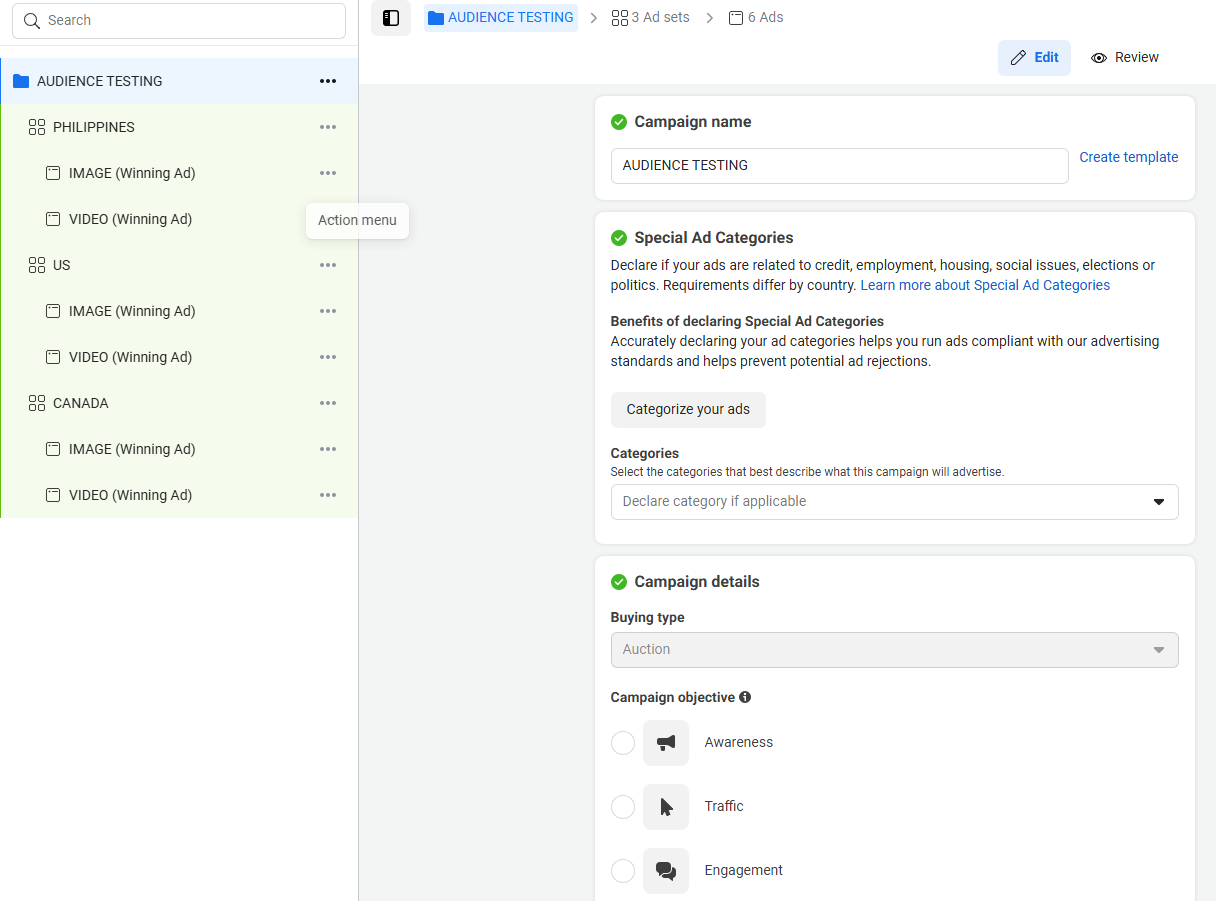The height and width of the screenshot is (901, 1216).
Task: Click the Campaign name text field
Action: [x=839, y=166]
